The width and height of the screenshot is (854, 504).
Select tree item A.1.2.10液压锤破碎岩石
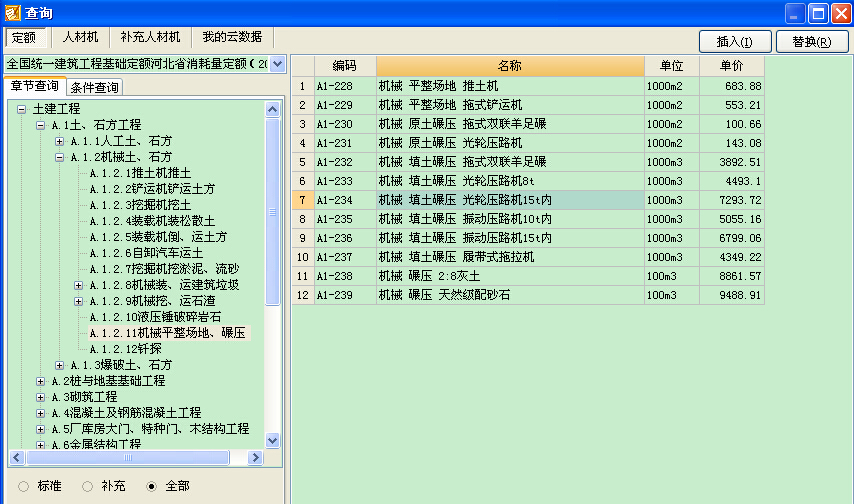click(156, 317)
